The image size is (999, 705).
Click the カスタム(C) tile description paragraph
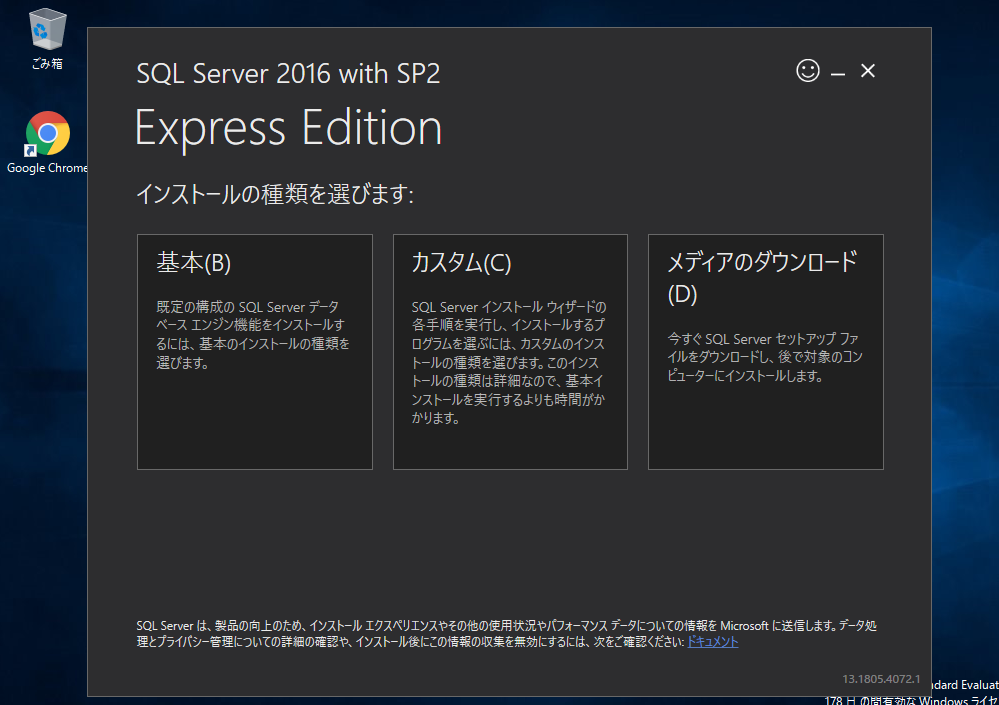pos(509,362)
